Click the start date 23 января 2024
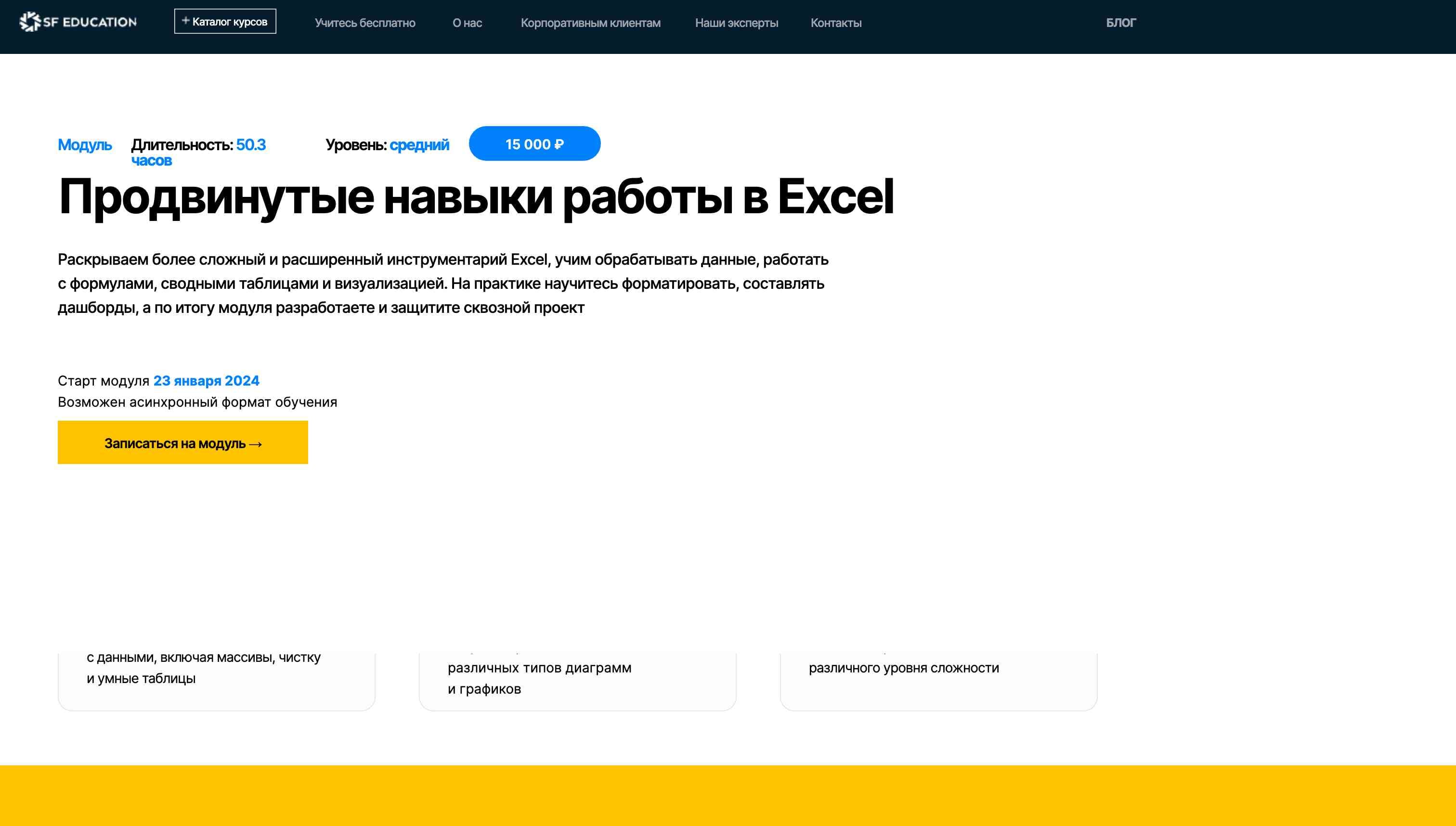Image resolution: width=1456 pixels, height=826 pixels. coord(206,381)
